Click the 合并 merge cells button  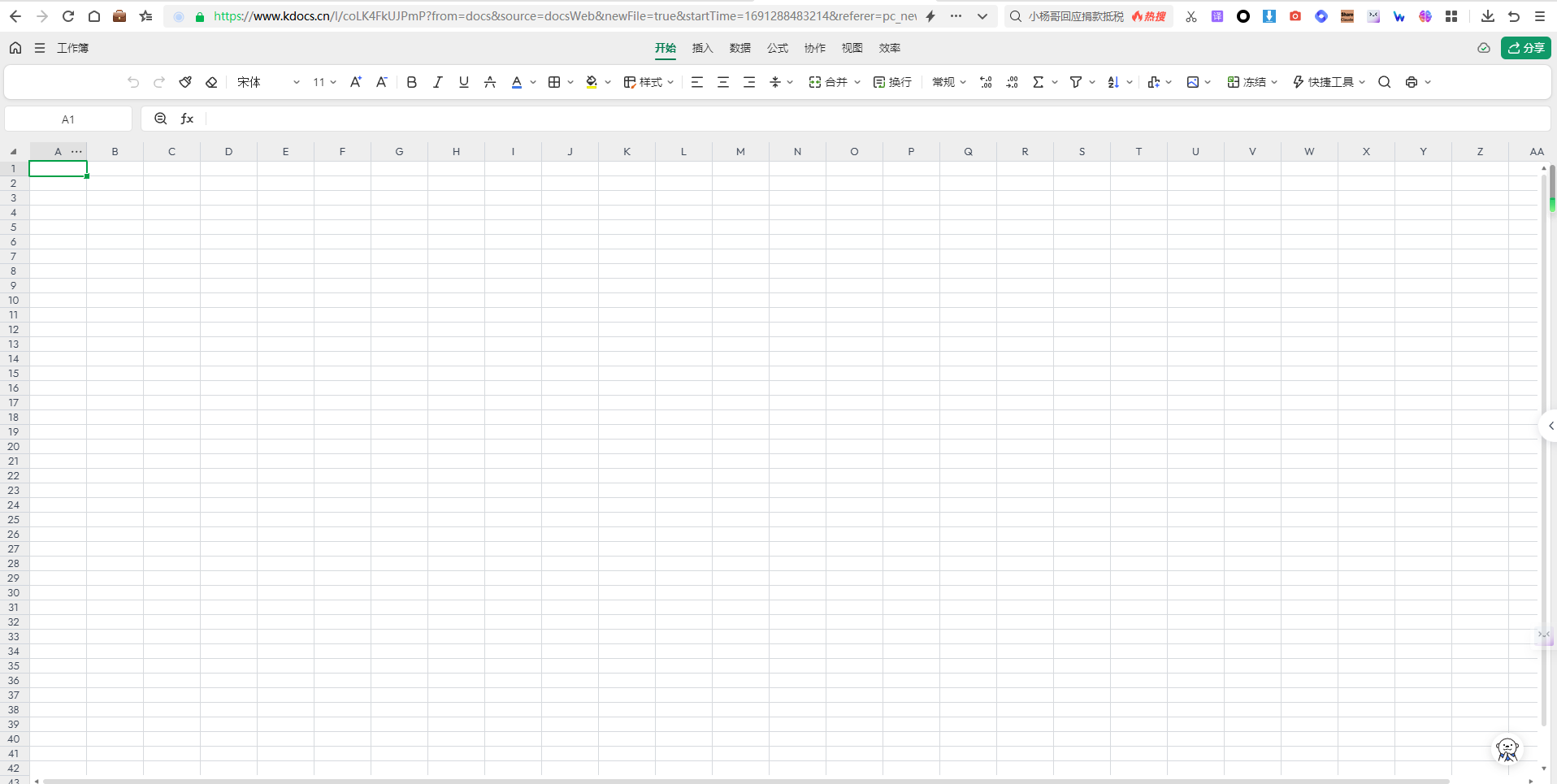[x=828, y=82]
